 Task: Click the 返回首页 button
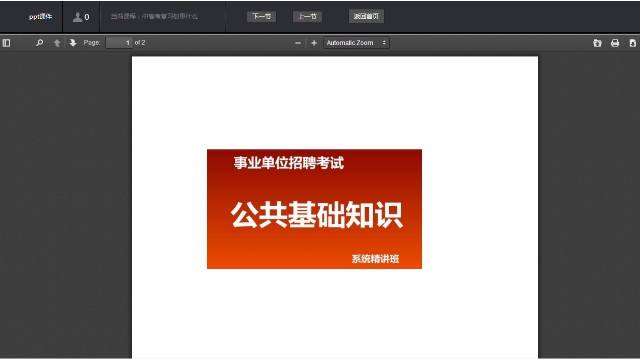366,16
